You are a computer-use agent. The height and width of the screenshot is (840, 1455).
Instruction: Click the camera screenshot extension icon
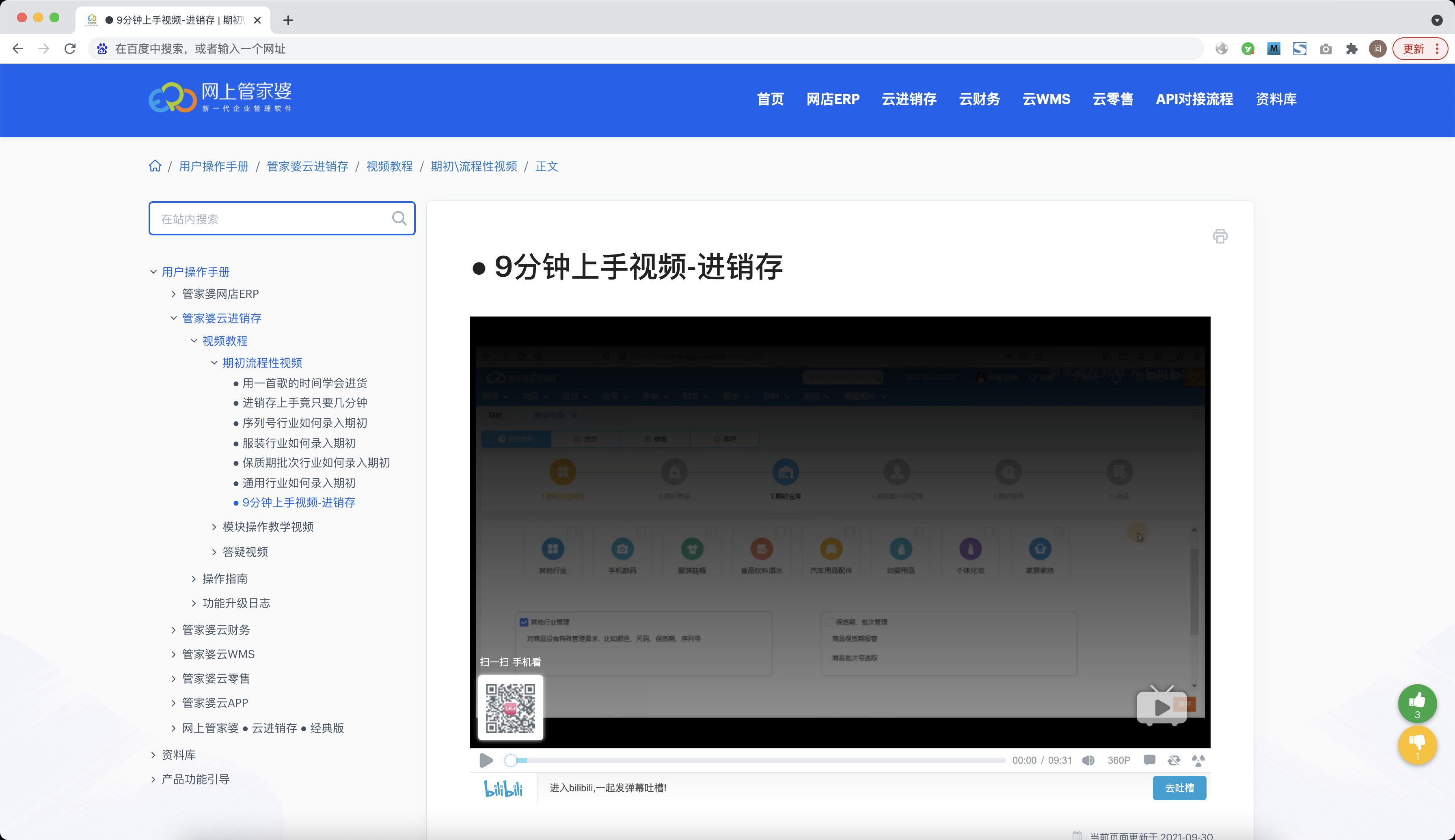tap(1325, 48)
